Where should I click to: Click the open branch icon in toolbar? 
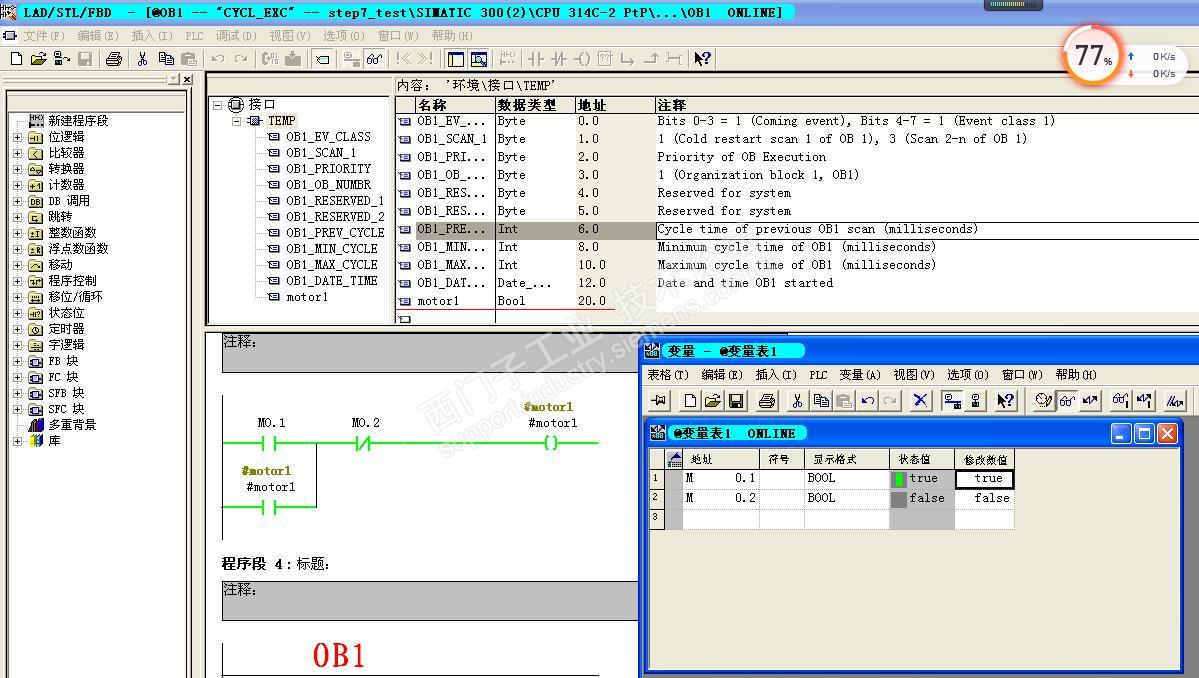point(628,59)
